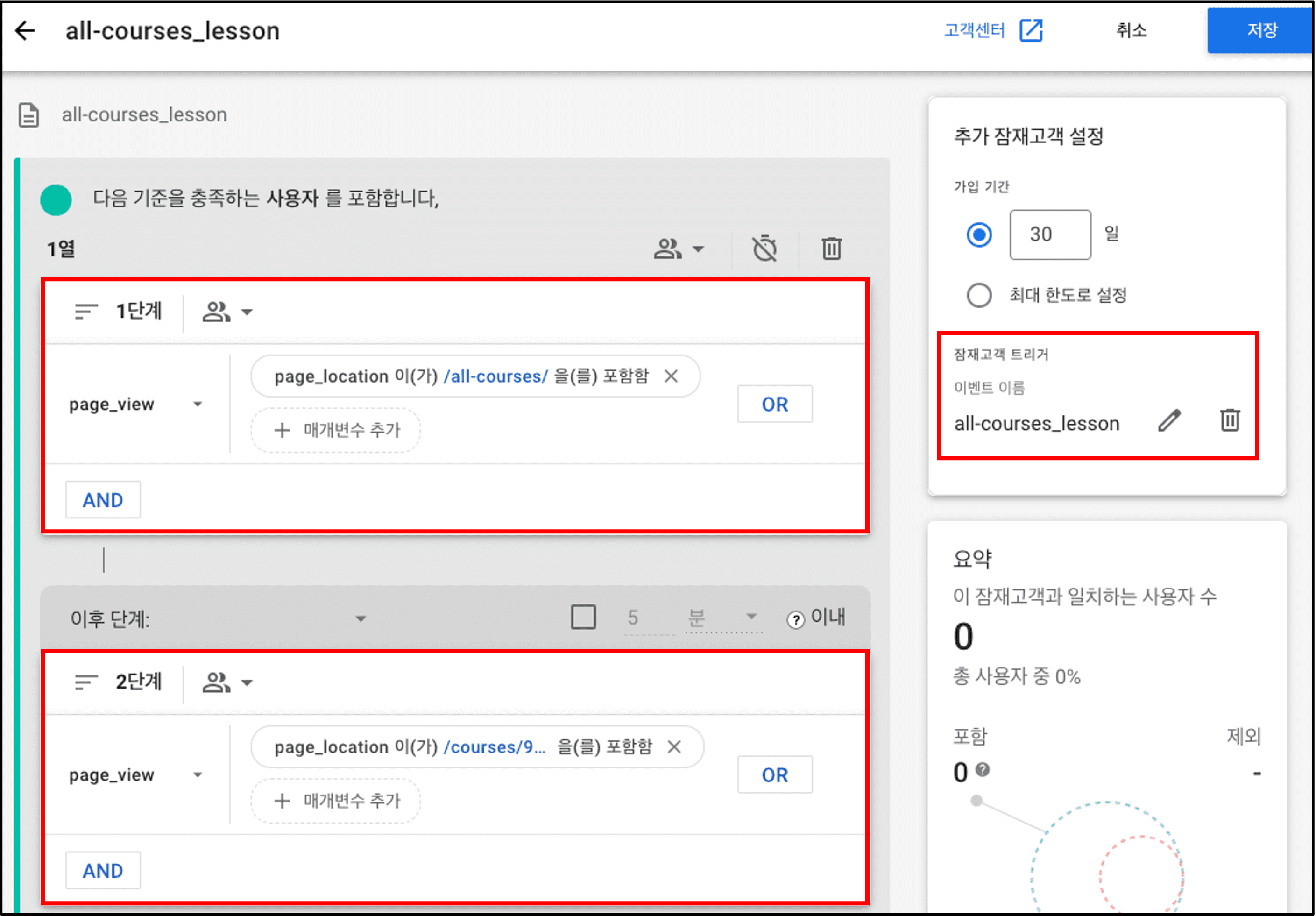Viewport: 1316px width, 916px height.
Task: Click the help icon beside 이내
Action: 796,620
